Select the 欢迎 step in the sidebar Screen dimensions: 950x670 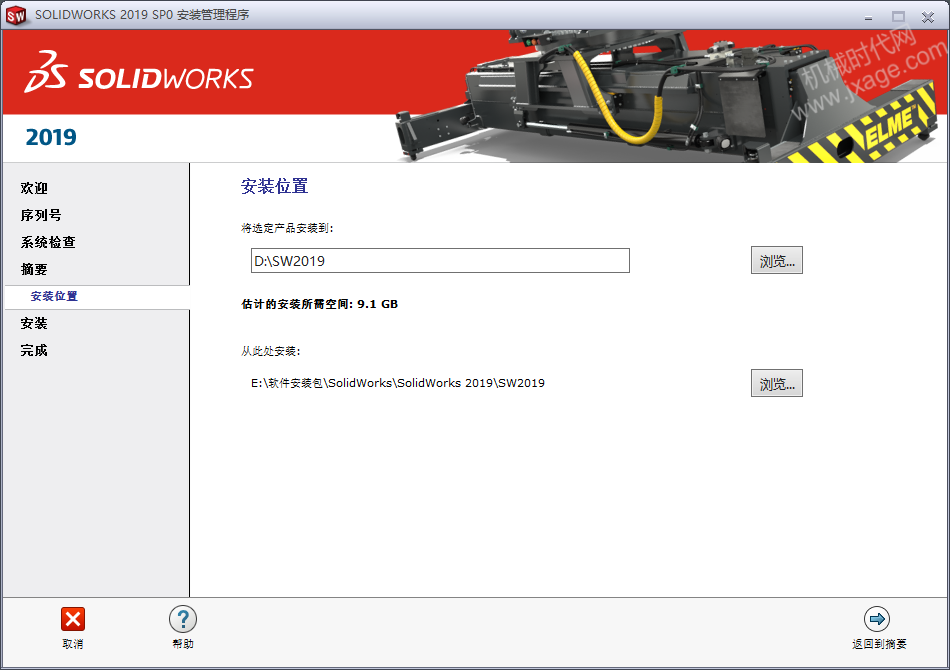[34, 188]
